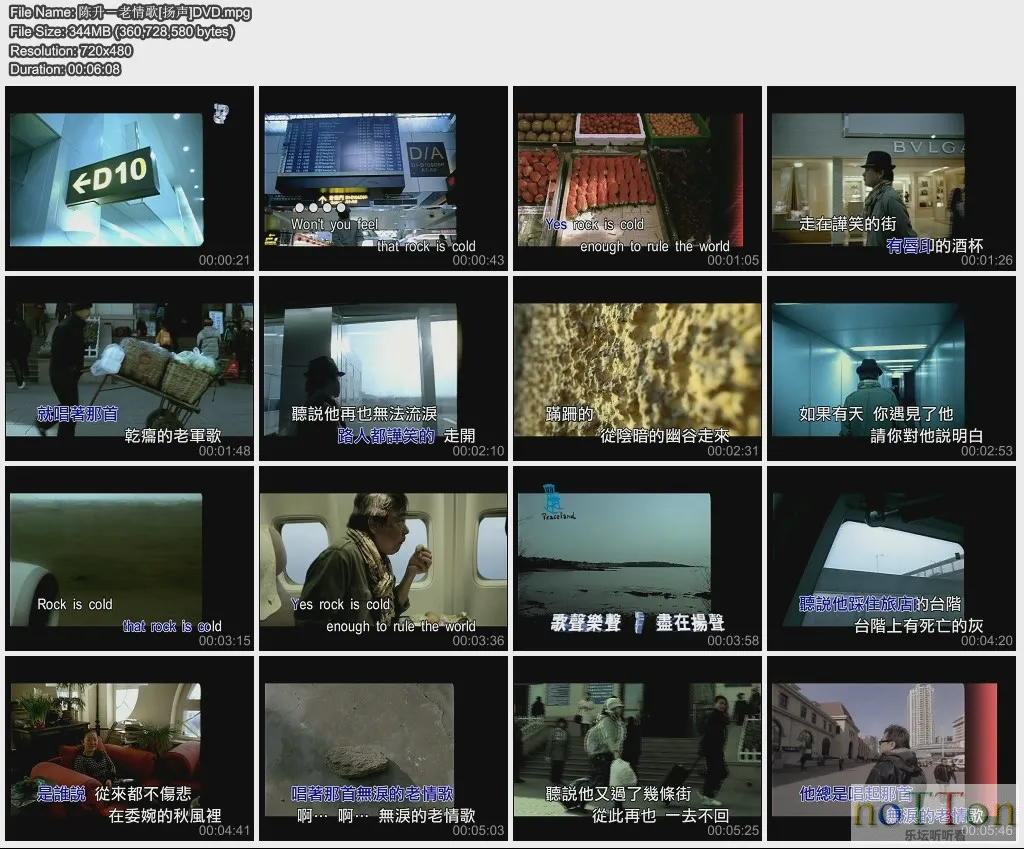The width and height of the screenshot is (1024, 849).
Task: View the fruit market stall thumbnail
Action: [x=636, y=177]
